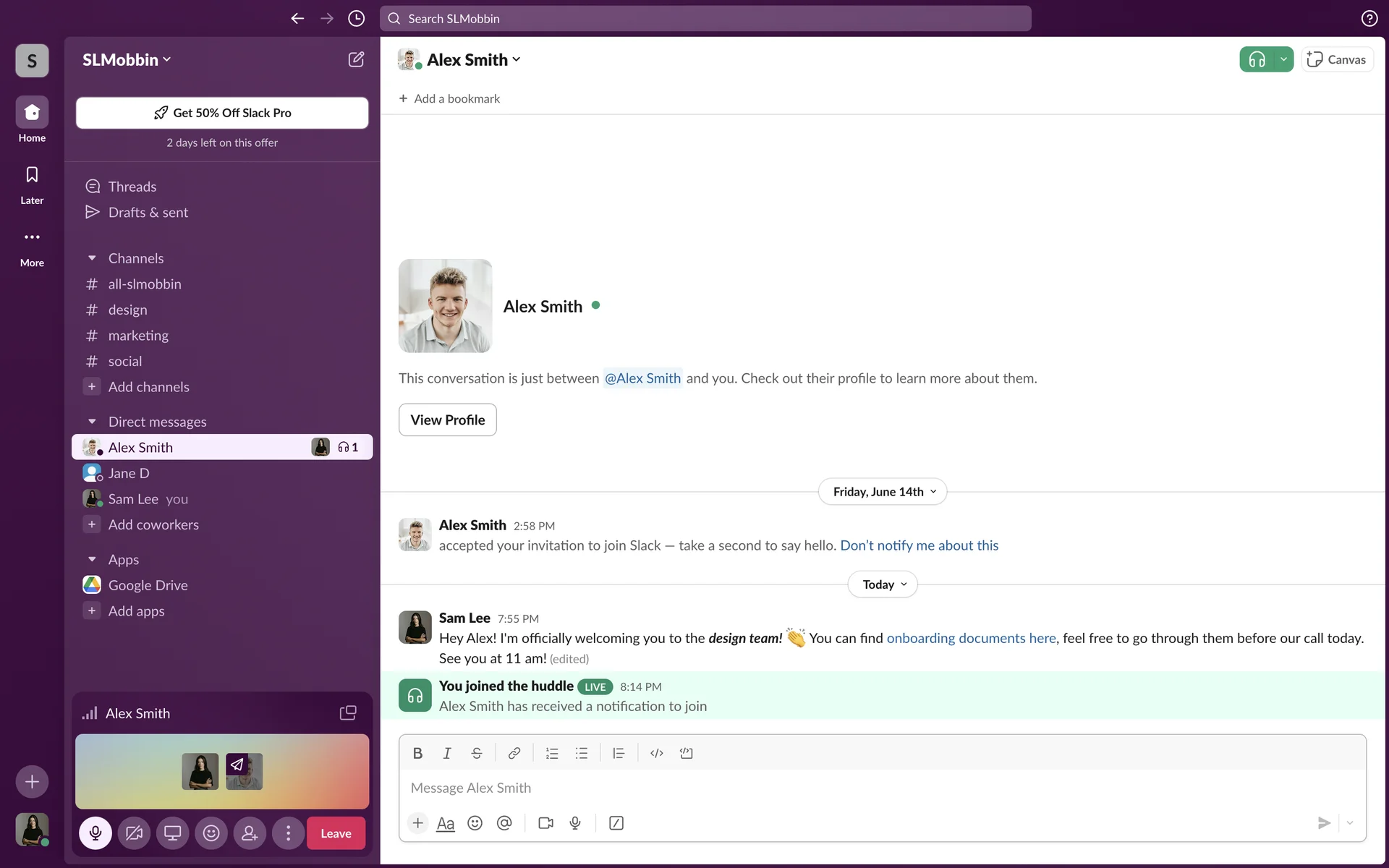Toggle bold text formatting
This screenshot has height=868, width=1389.
click(x=417, y=753)
